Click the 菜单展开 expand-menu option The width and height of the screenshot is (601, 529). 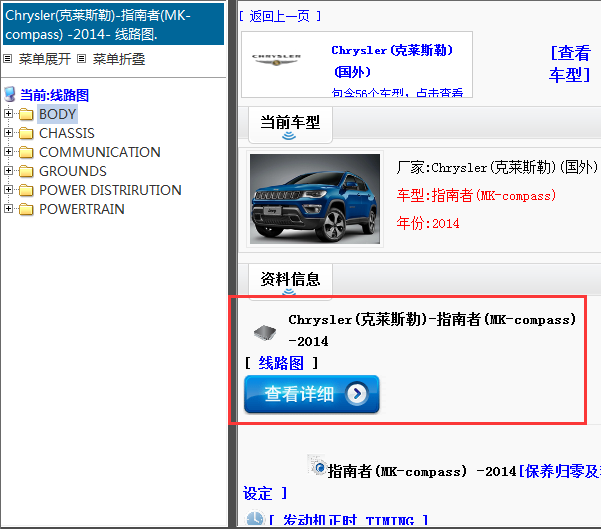[44, 59]
